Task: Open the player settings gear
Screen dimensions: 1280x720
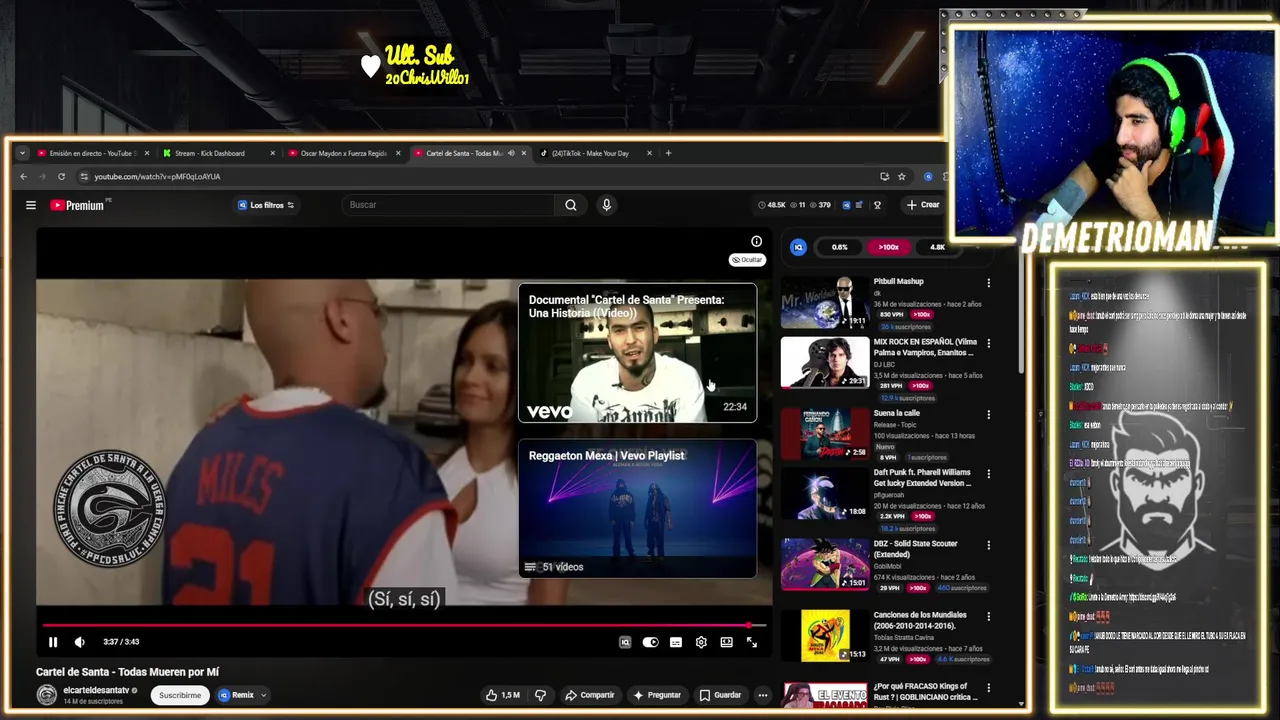Action: [x=701, y=642]
